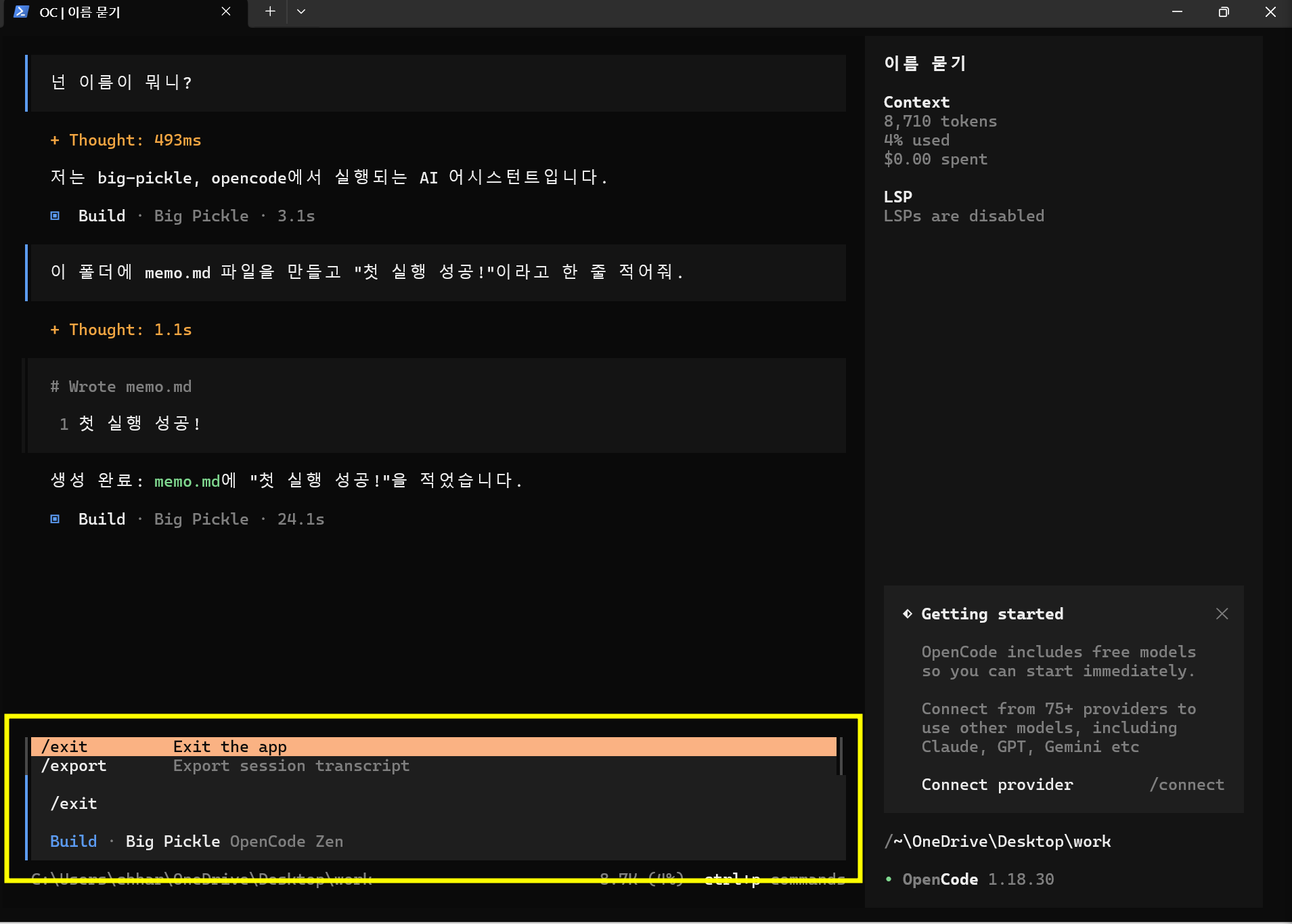Image resolution: width=1292 pixels, height=924 pixels.
Task: Click Connect provider link
Action: coord(997,785)
